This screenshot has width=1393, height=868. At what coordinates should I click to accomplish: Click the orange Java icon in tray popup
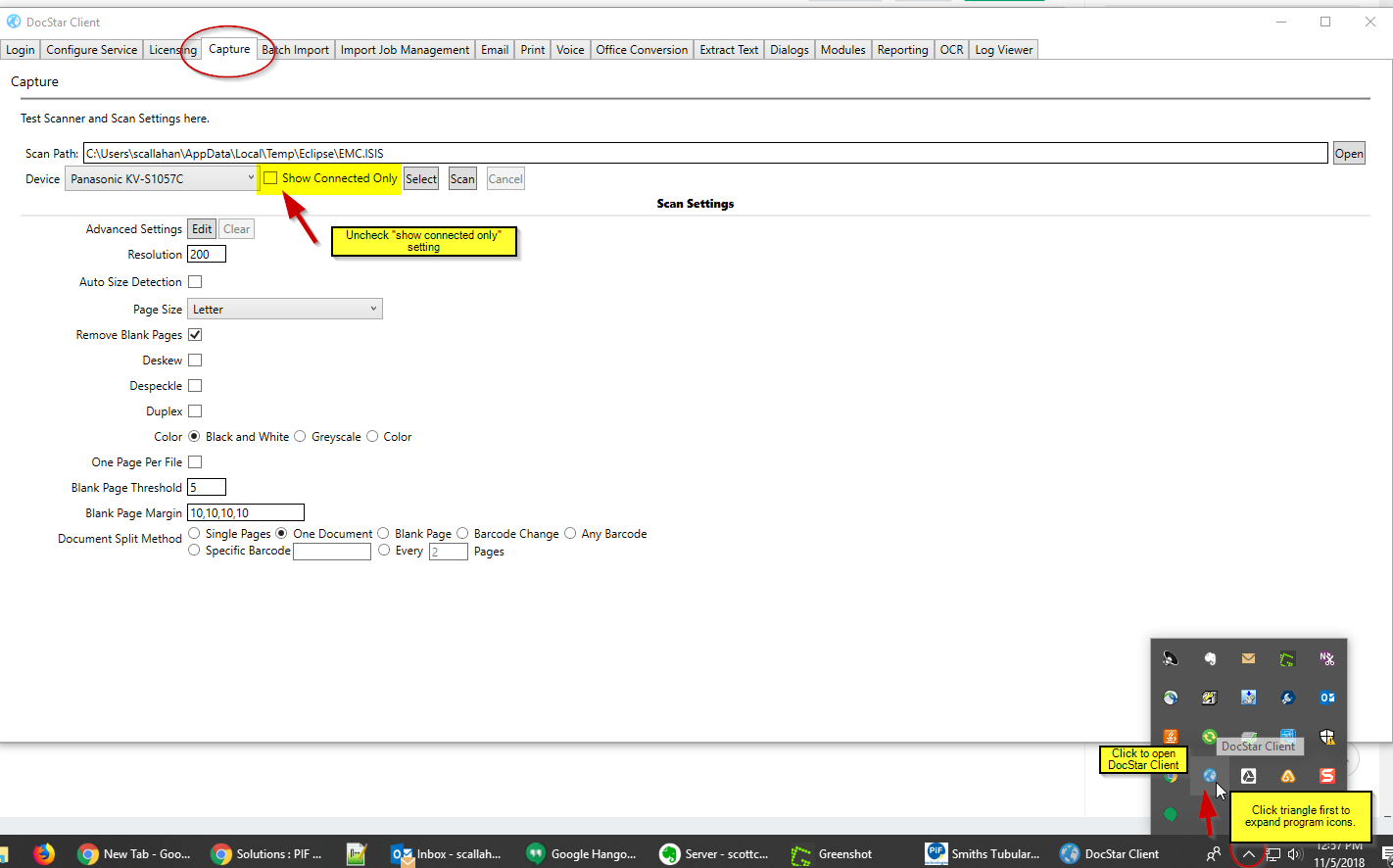(x=1171, y=737)
